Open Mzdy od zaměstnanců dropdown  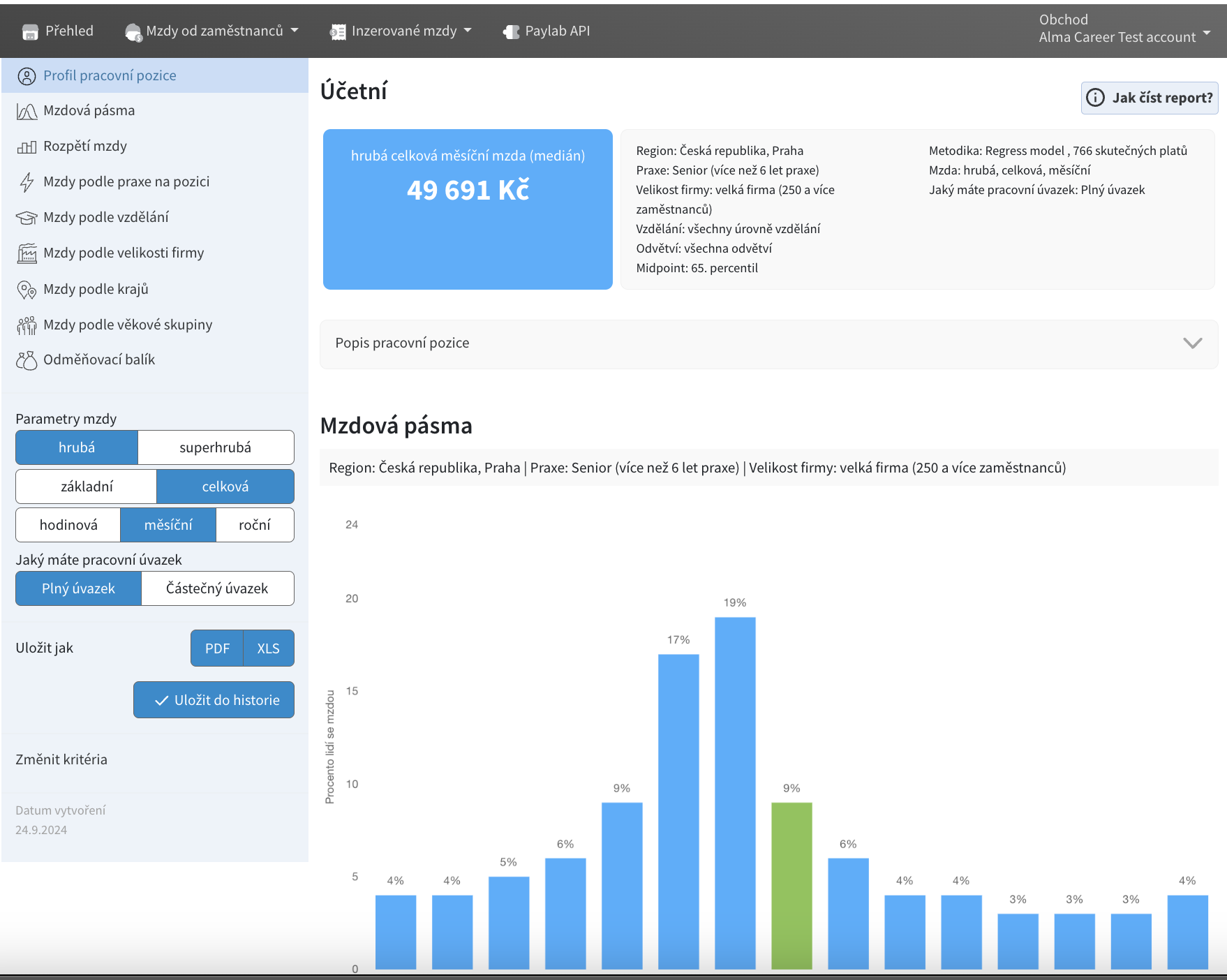point(212,31)
